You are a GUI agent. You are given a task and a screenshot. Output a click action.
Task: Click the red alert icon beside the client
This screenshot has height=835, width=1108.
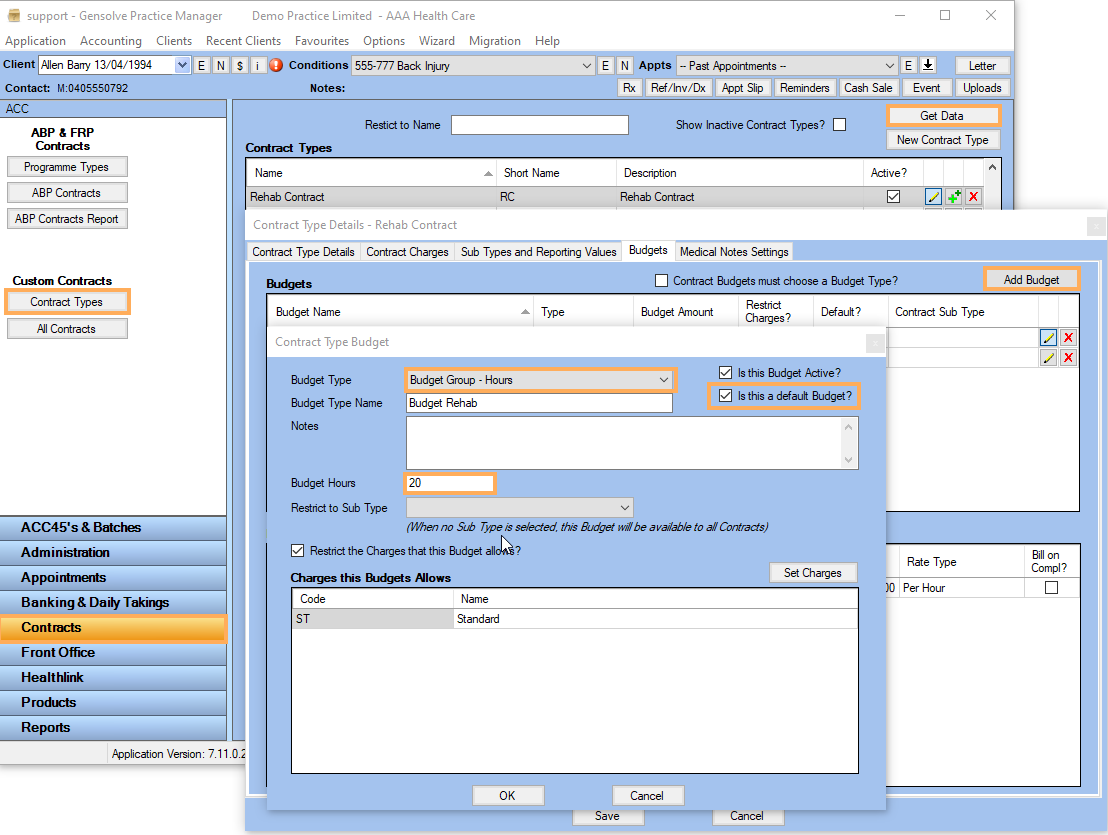276,66
